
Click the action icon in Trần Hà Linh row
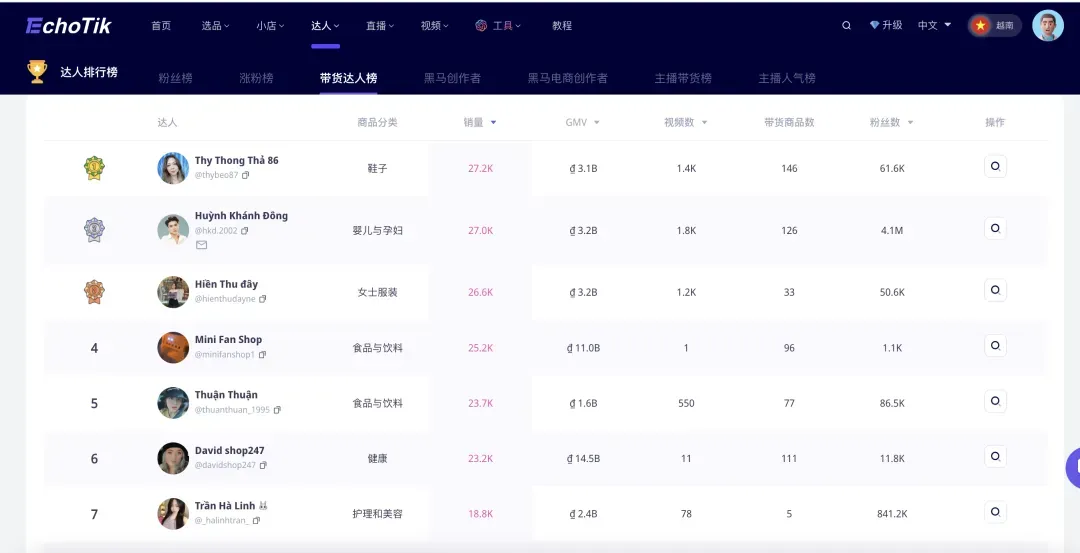point(994,512)
